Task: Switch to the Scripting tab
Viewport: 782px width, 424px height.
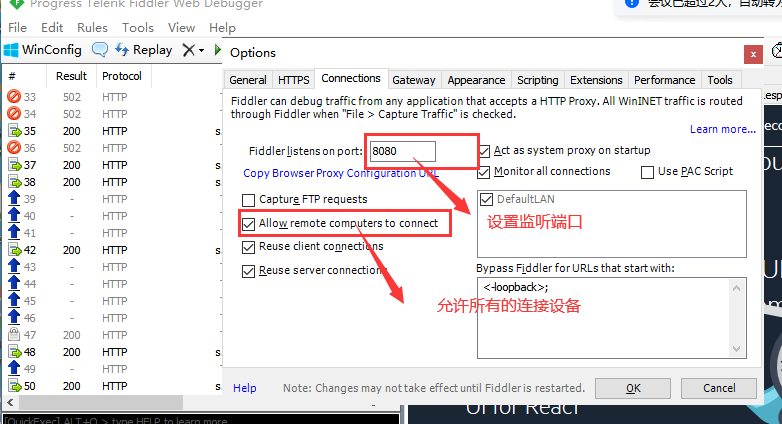Action: (x=538, y=80)
